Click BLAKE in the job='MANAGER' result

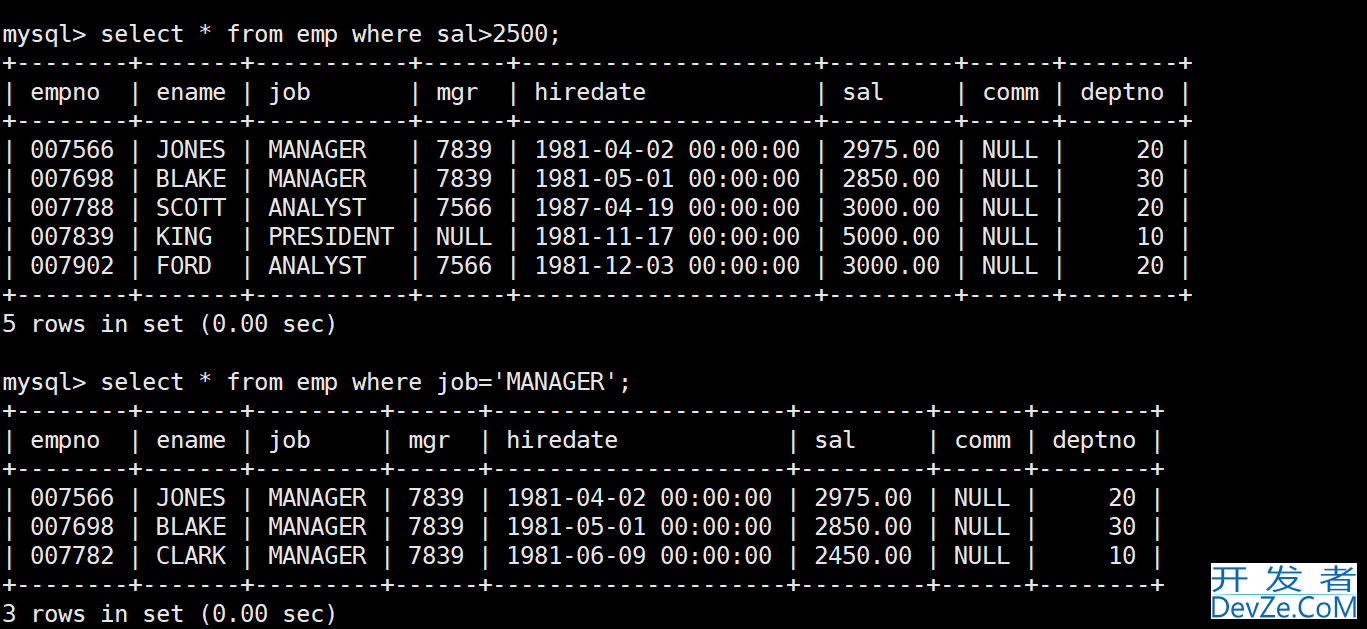(191, 527)
